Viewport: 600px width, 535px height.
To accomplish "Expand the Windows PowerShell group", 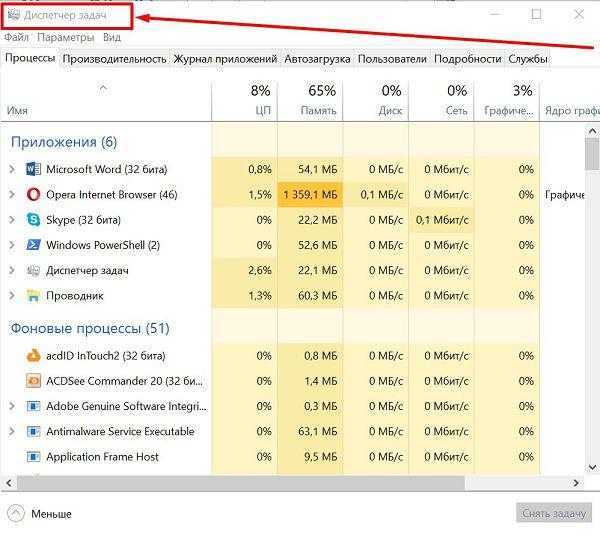I will coord(12,245).
